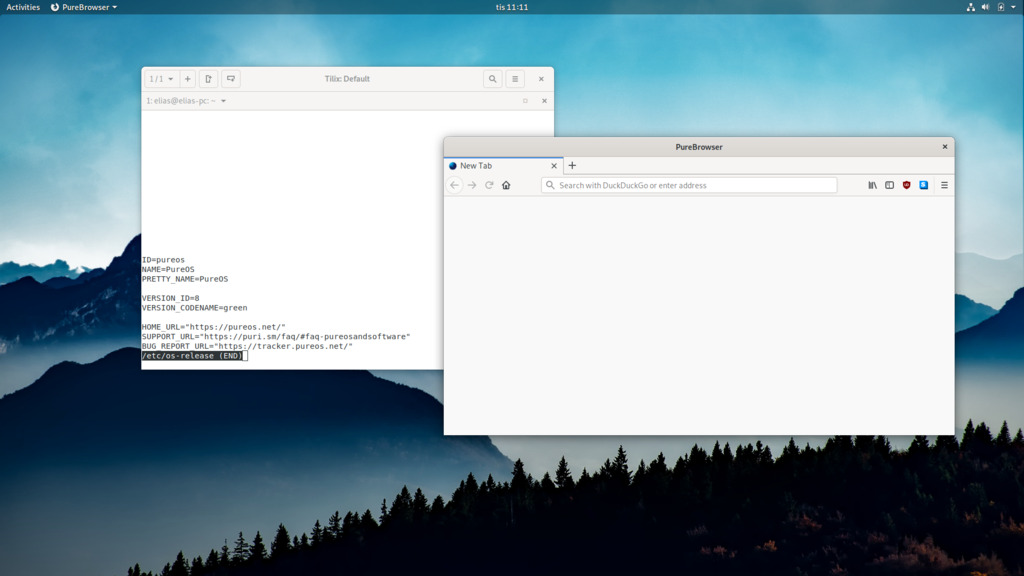Add a new terminal session with the plus icon

click(187, 78)
